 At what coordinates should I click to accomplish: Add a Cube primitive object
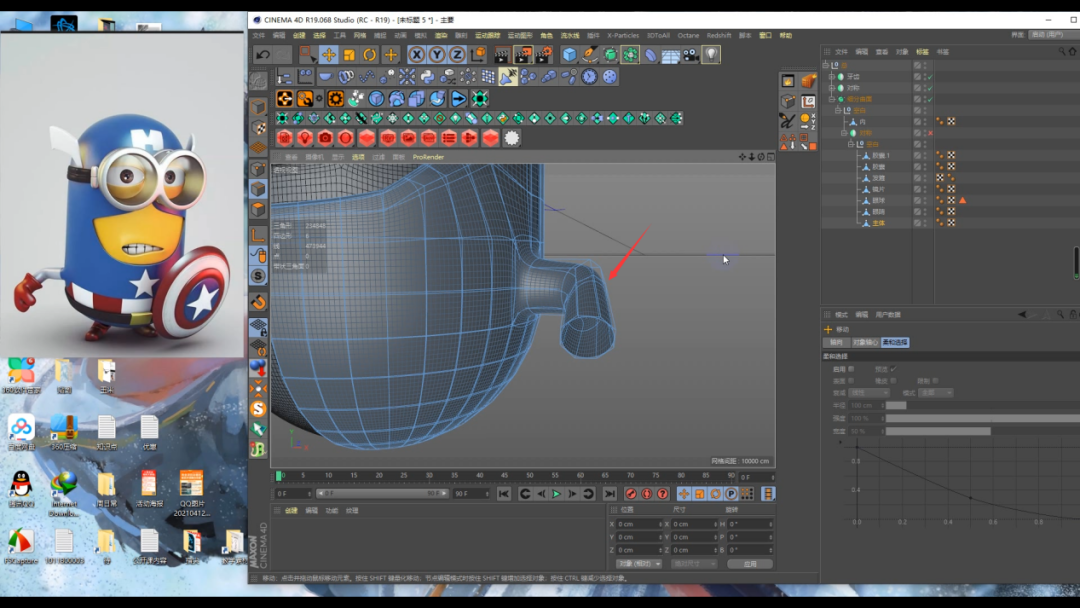569,54
